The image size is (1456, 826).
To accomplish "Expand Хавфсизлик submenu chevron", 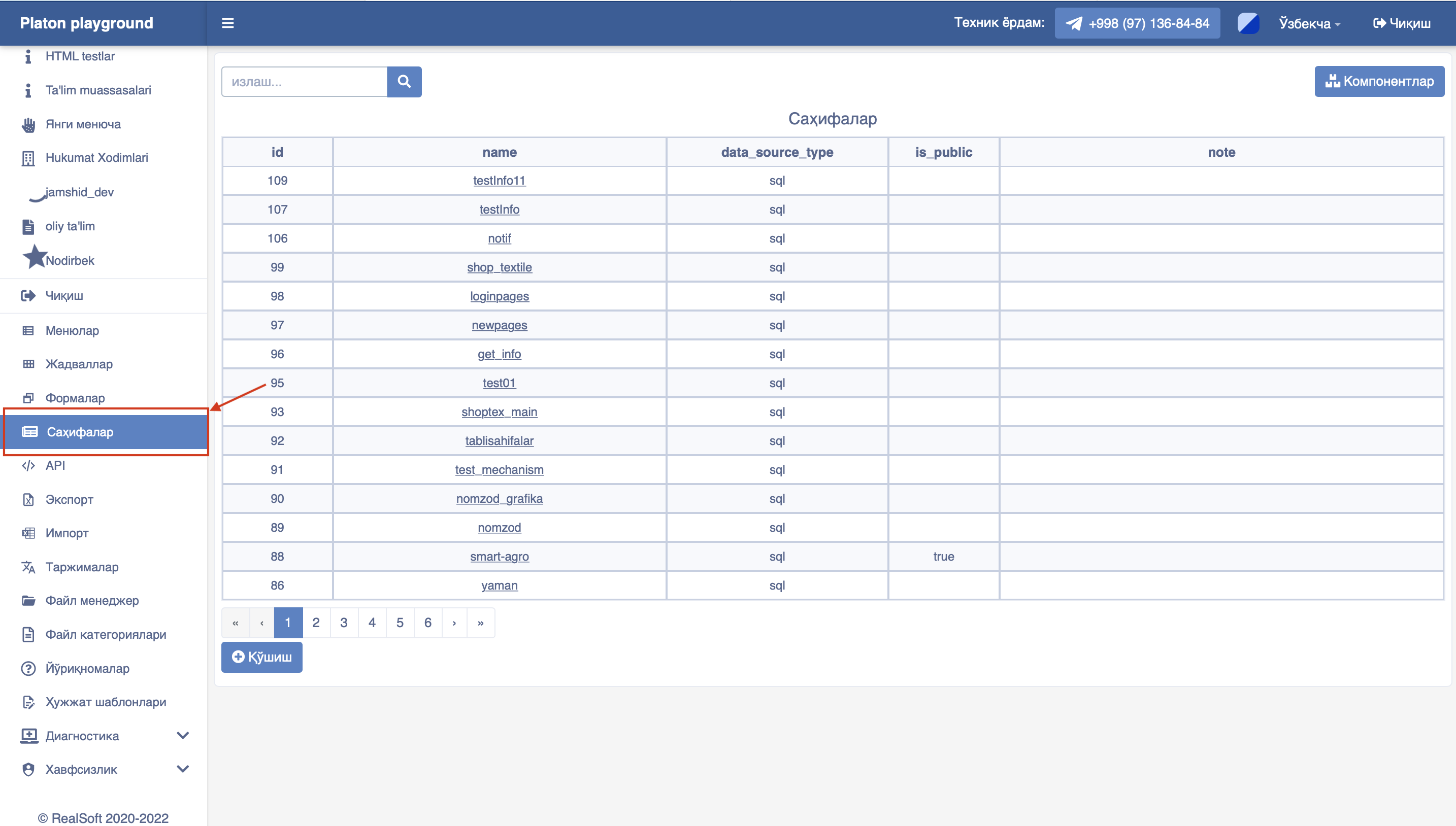I will (x=183, y=769).
